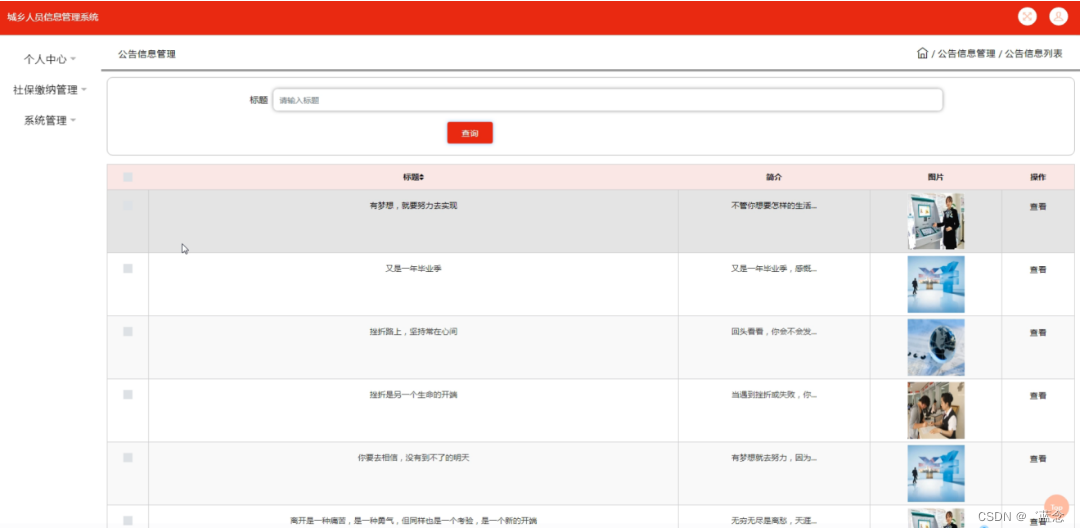Click the title 又是一年毕业季
Image resolution: width=1080 pixels, height=532 pixels.
pyautogui.click(x=413, y=269)
